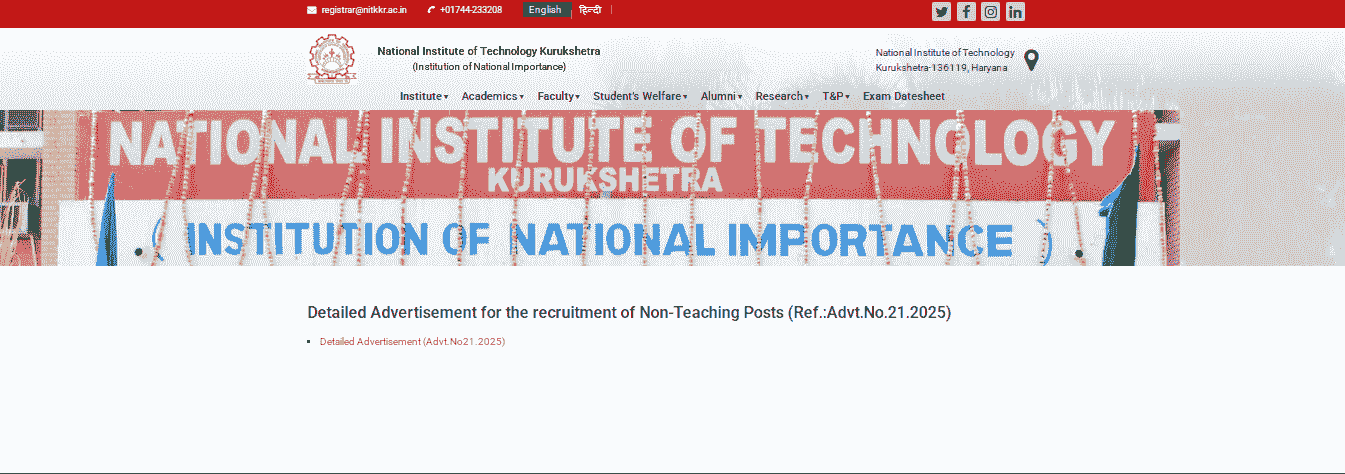Visit the LinkedIn page icon
The image size is (1345, 474).
[1015, 12]
